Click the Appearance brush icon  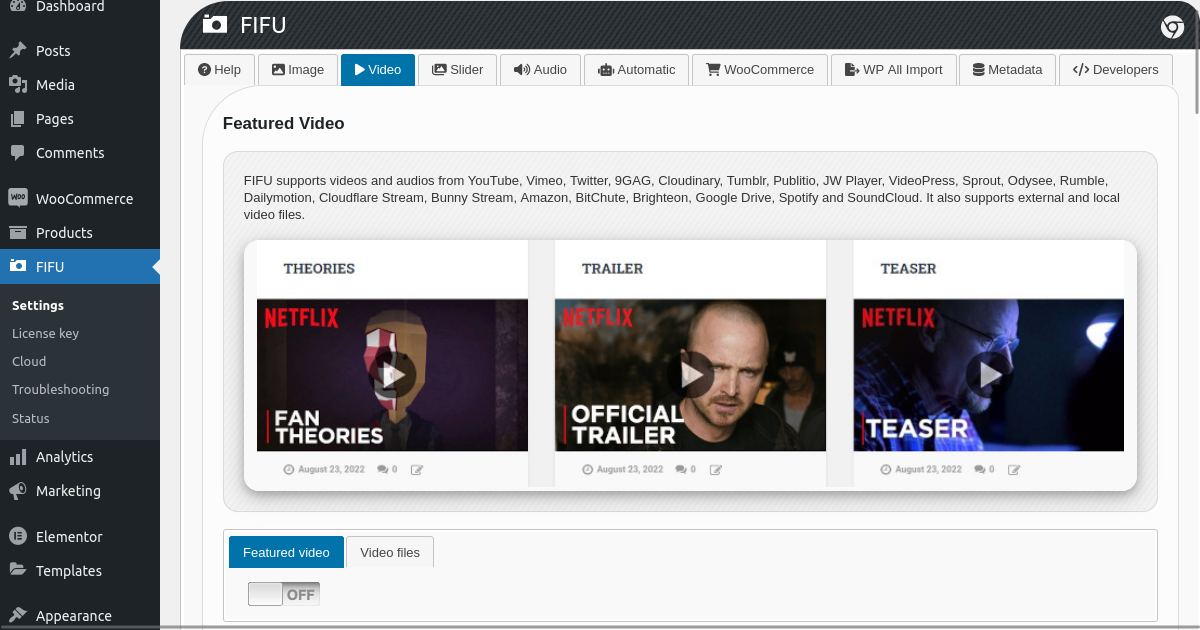click(17, 615)
